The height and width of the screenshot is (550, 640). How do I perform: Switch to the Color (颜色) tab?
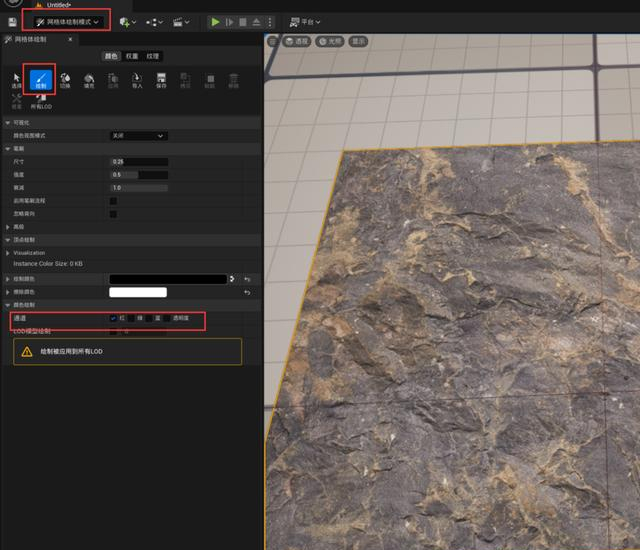pyautogui.click(x=111, y=56)
